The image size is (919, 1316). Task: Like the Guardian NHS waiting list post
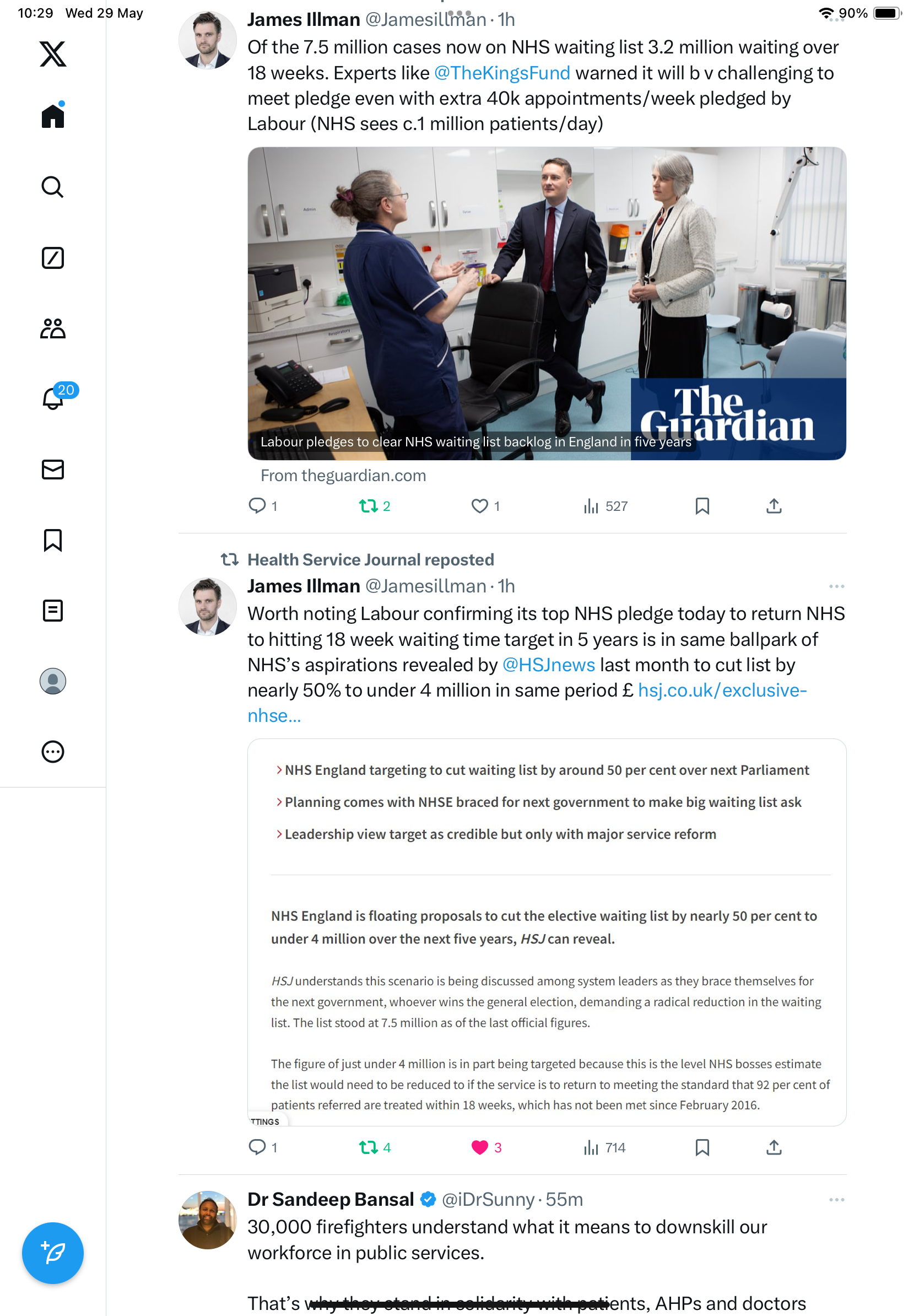(x=479, y=505)
